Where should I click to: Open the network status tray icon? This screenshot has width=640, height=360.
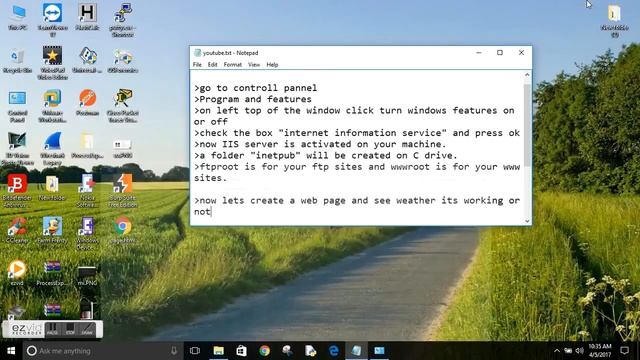(x=568, y=351)
